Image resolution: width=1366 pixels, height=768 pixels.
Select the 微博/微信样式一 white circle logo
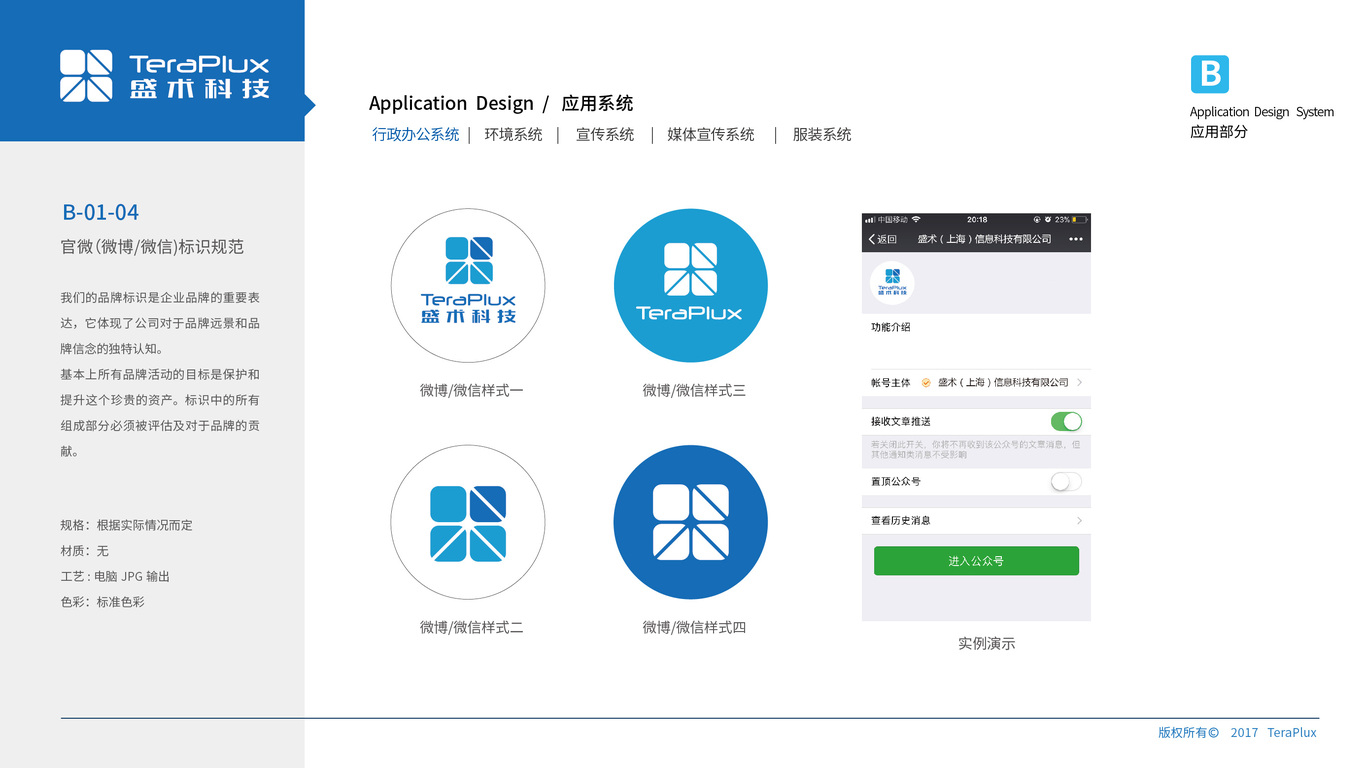(x=468, y=286)
